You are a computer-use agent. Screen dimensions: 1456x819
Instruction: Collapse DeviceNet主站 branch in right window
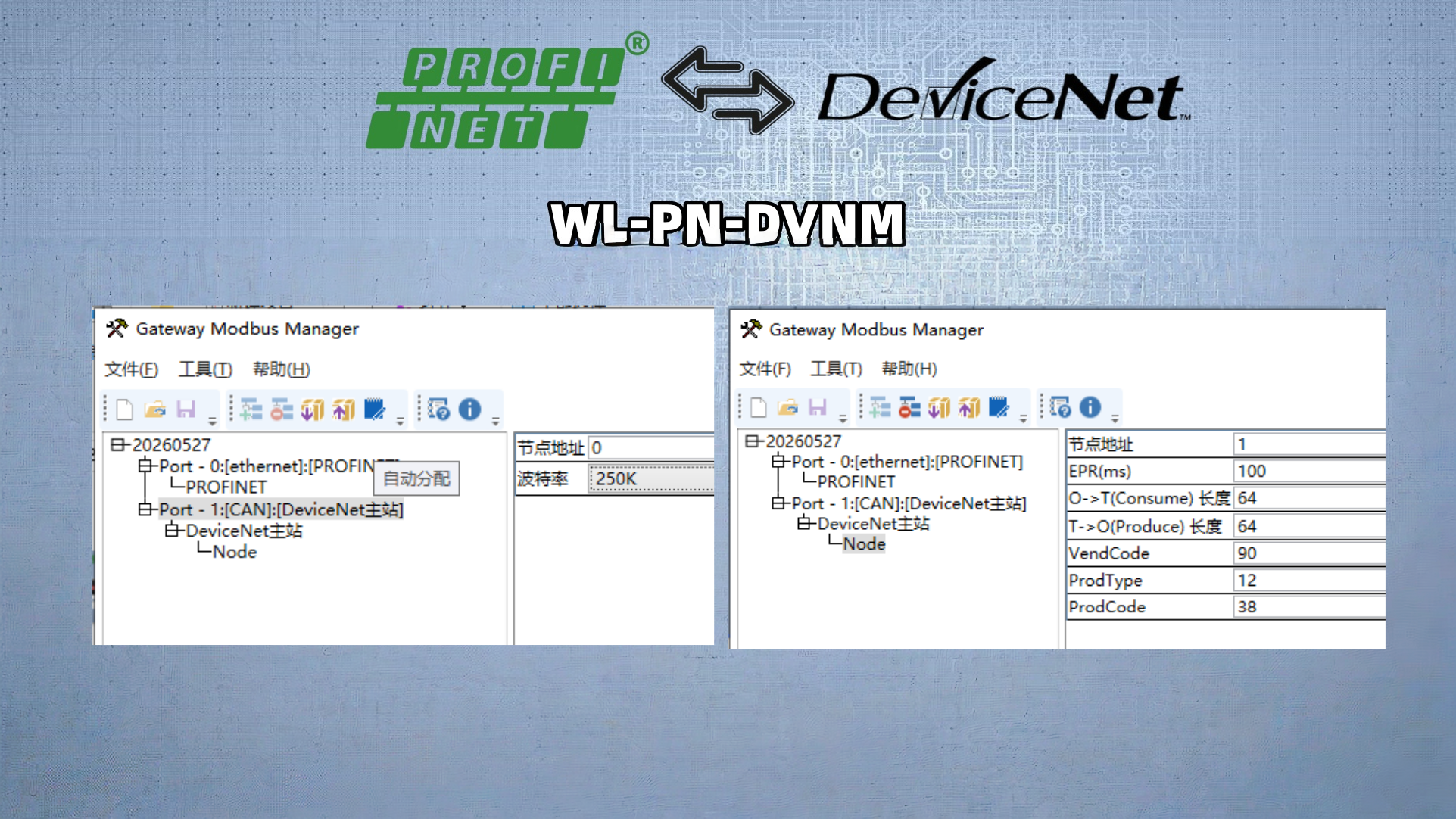pos(804,523)
